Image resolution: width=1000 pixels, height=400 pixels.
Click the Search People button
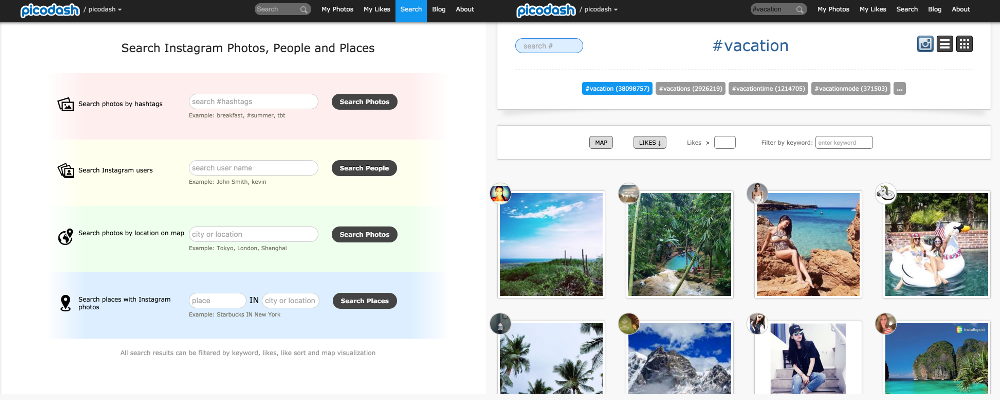coord(364,168)
